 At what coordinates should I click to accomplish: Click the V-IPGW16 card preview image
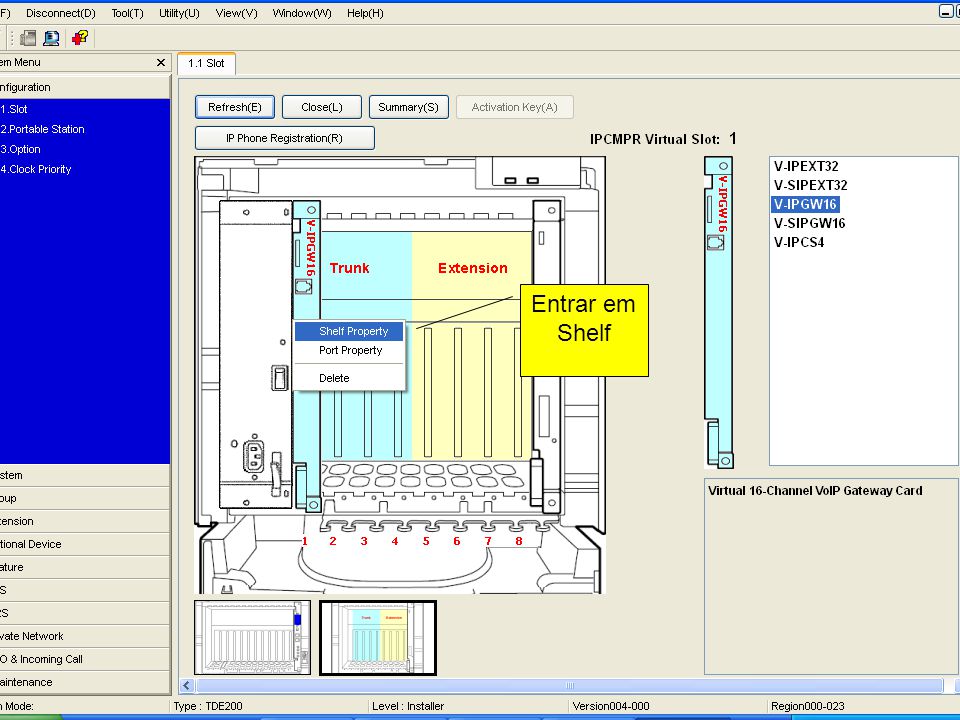click(x=719, y=312)
